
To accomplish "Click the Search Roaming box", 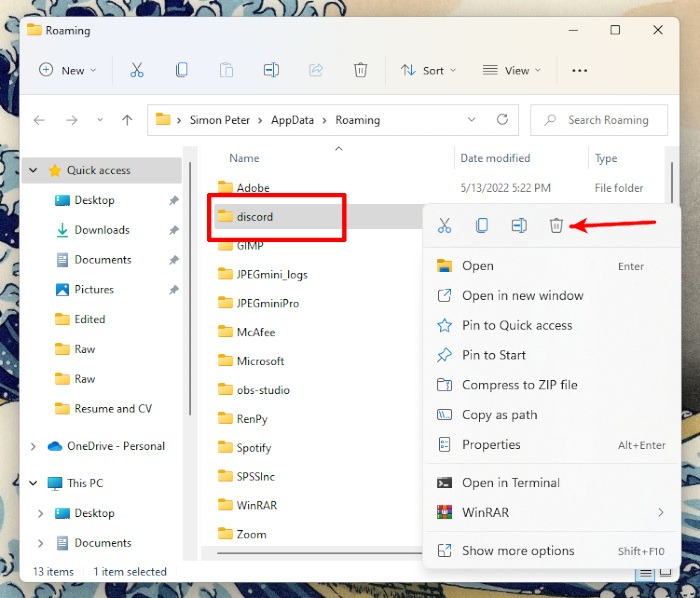I will pos(599,120).
